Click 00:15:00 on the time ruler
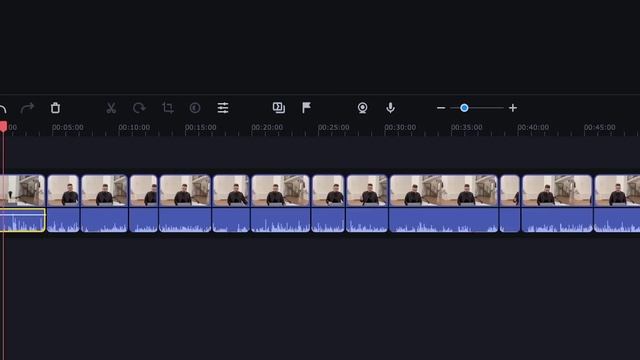The width and height of the screenshot is (640, 360). click(x=201, y=127)
